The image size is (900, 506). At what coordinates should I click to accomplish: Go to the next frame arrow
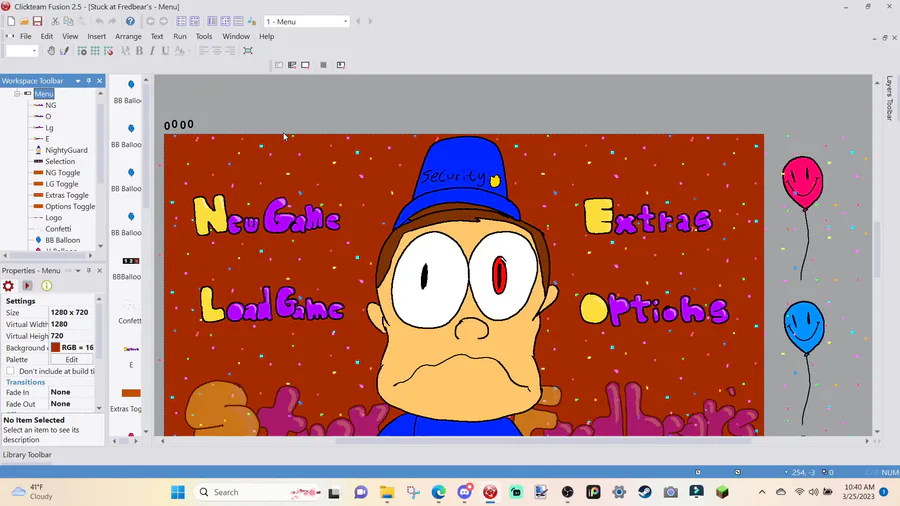tap(370, 21)
